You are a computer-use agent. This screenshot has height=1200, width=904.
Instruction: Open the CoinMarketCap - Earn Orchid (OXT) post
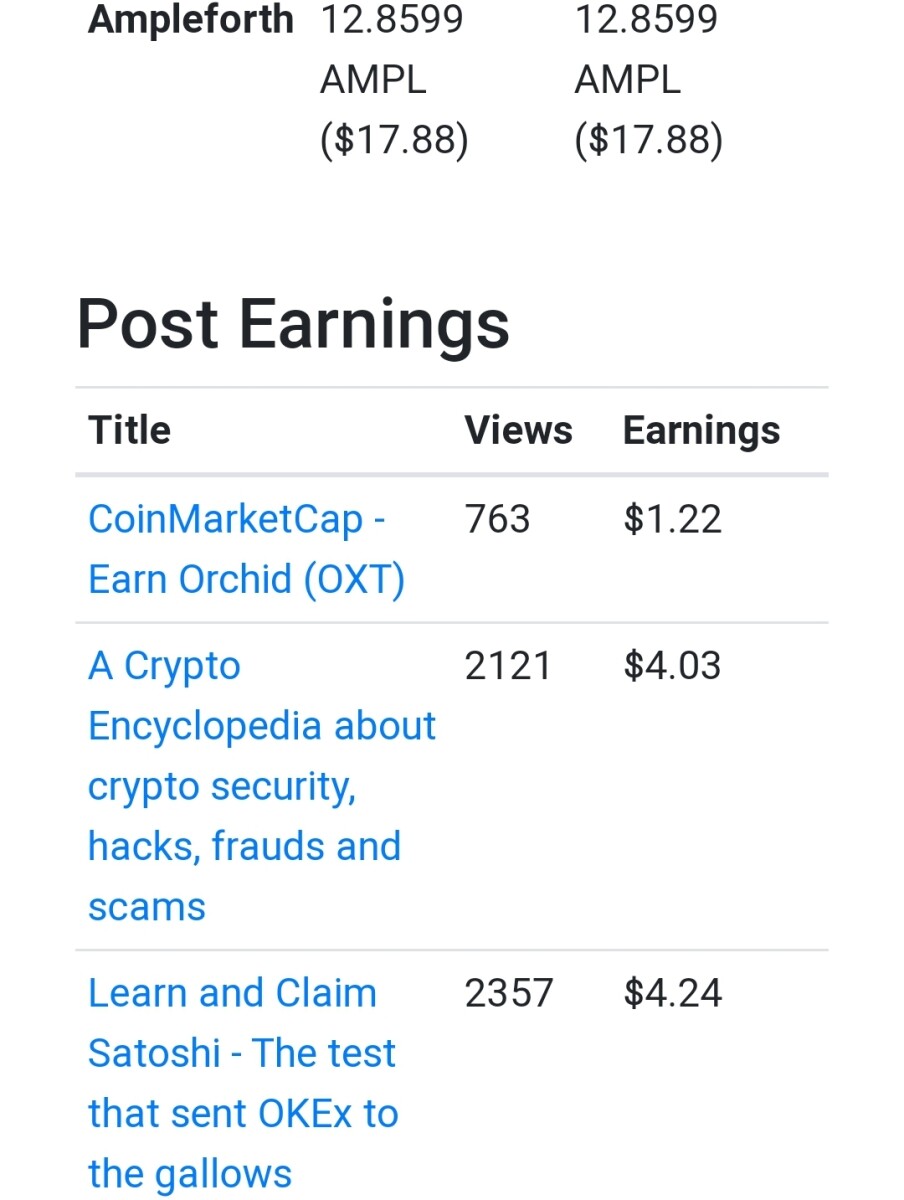pyautogui.click(x=246, y=549)
